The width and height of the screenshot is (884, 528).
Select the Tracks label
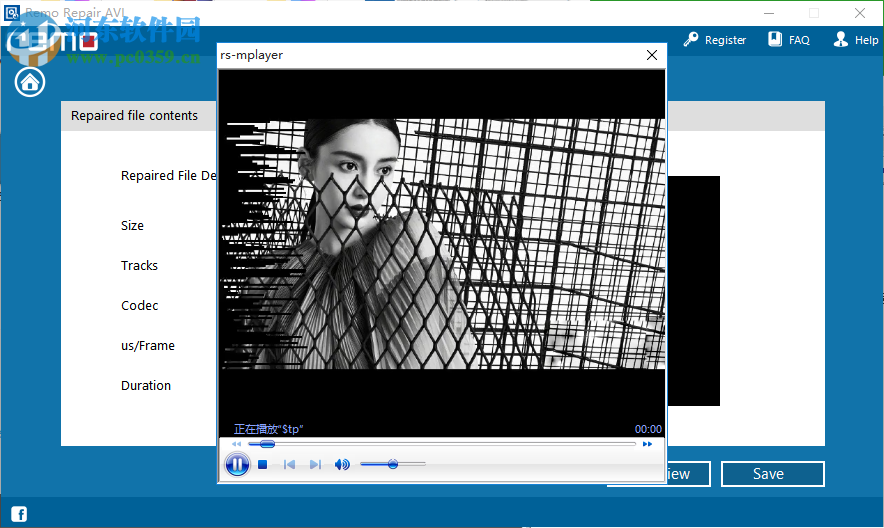(x=139, y=265)
